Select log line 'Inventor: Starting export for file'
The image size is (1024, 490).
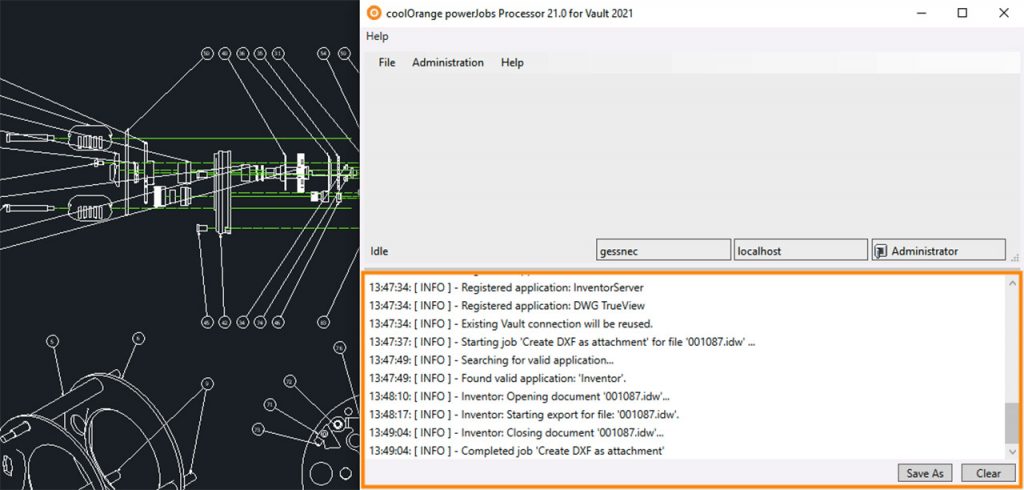coord(524,415)
